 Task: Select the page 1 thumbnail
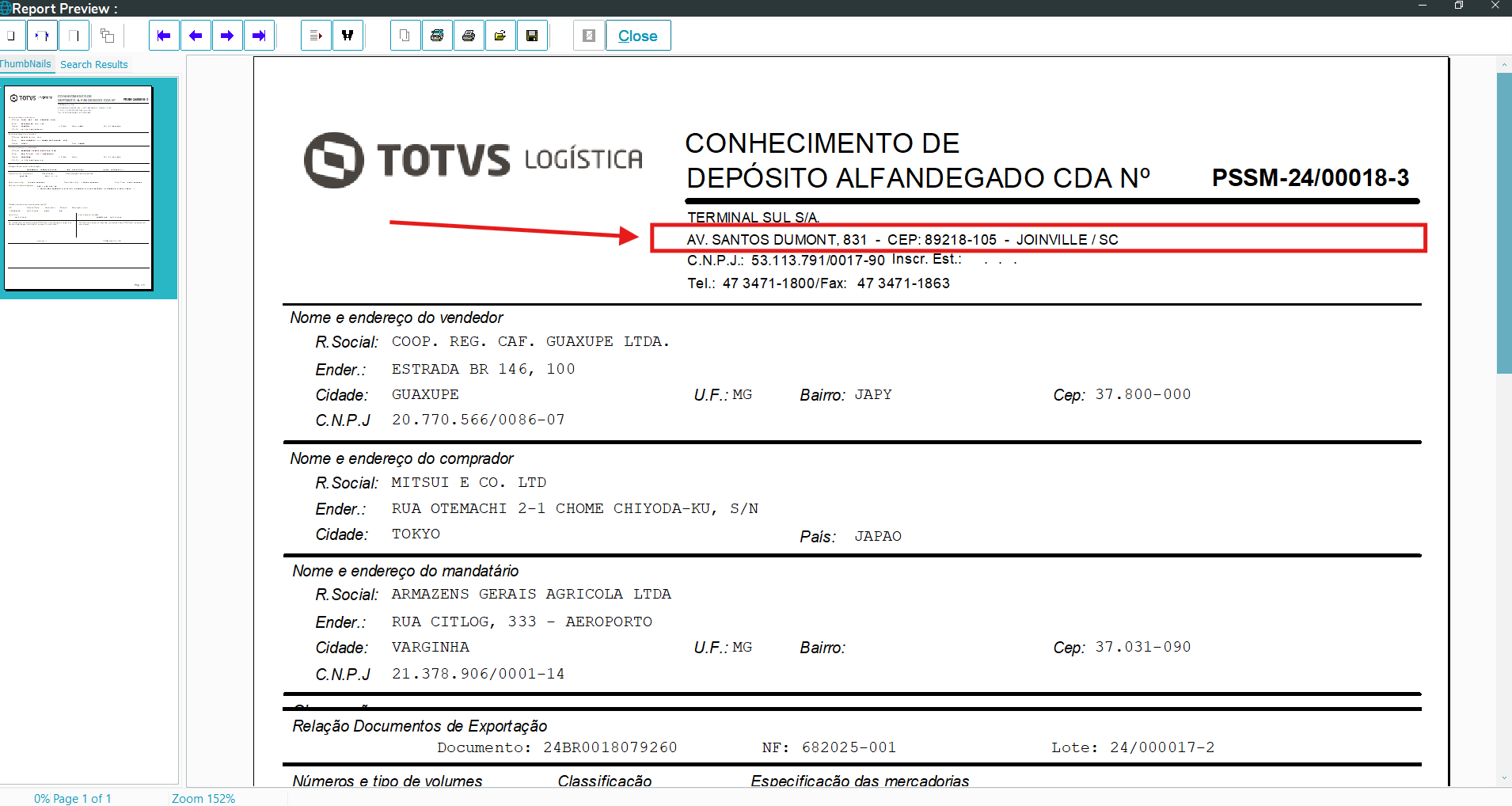78,188
